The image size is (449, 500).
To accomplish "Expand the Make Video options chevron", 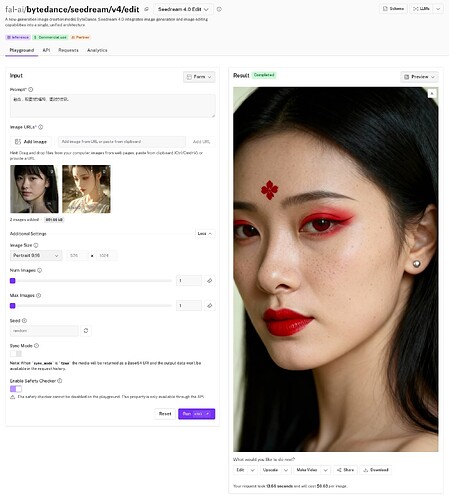I will click(x=326, y=470).
